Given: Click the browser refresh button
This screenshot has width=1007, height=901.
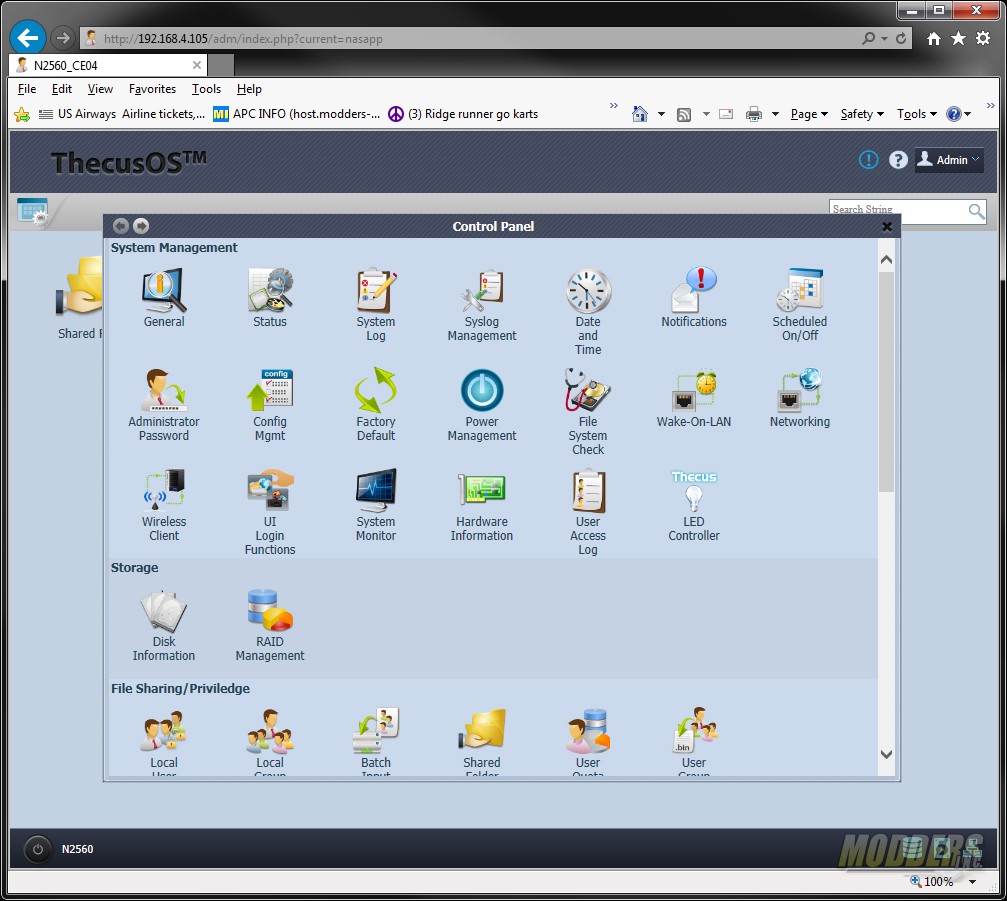Looking at the screenshot, I should pyautogui.click(x=901, y=39).
